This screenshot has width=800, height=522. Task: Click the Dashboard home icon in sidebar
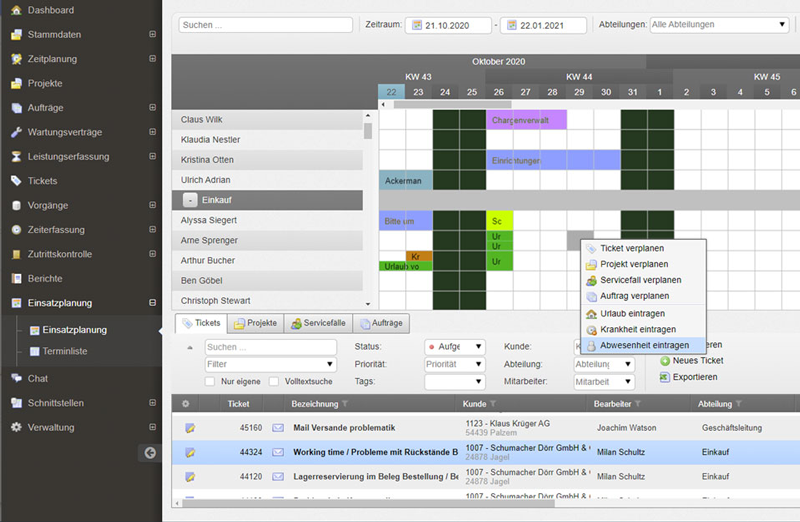(x=16, y=10)
